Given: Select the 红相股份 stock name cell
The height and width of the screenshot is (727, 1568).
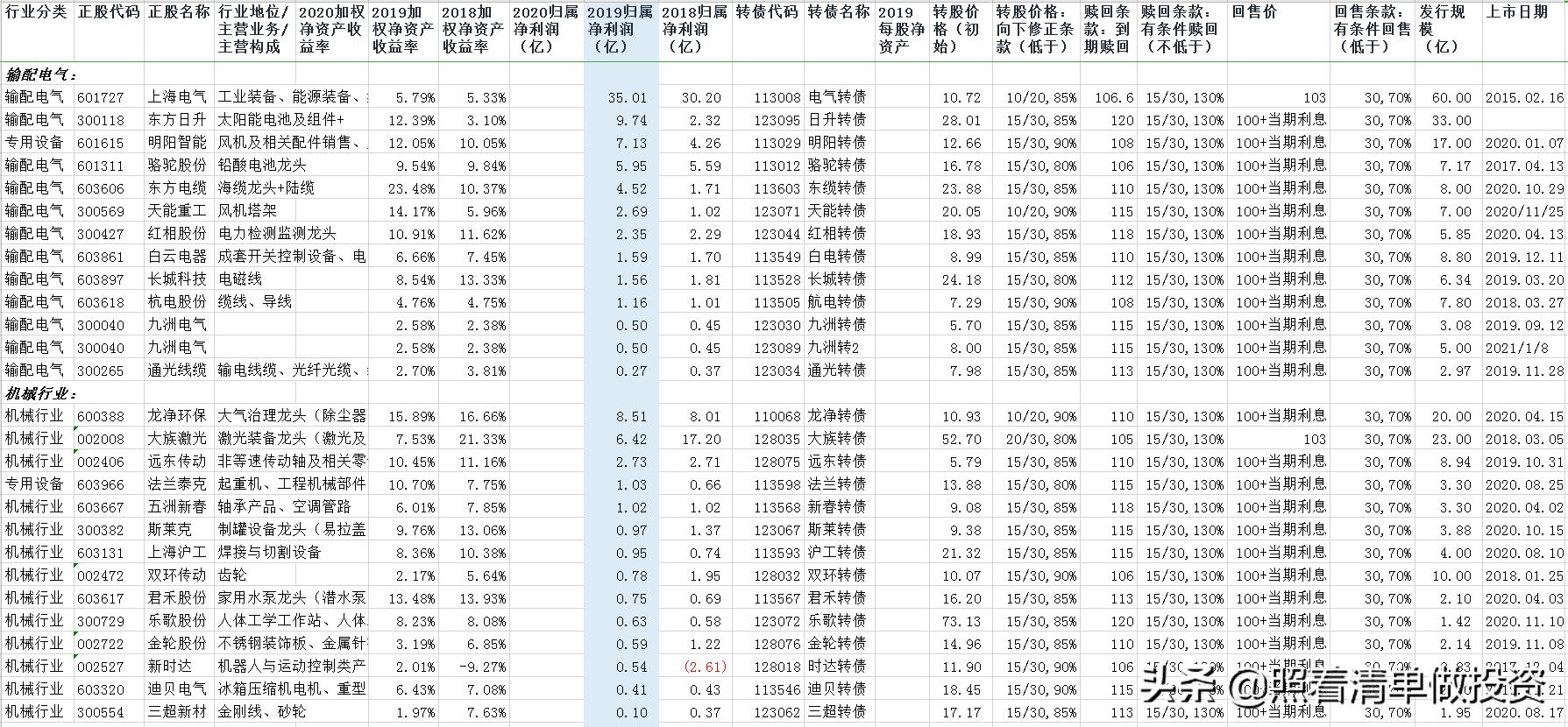Looking at the screenshot, I should [x=177, y=234].
